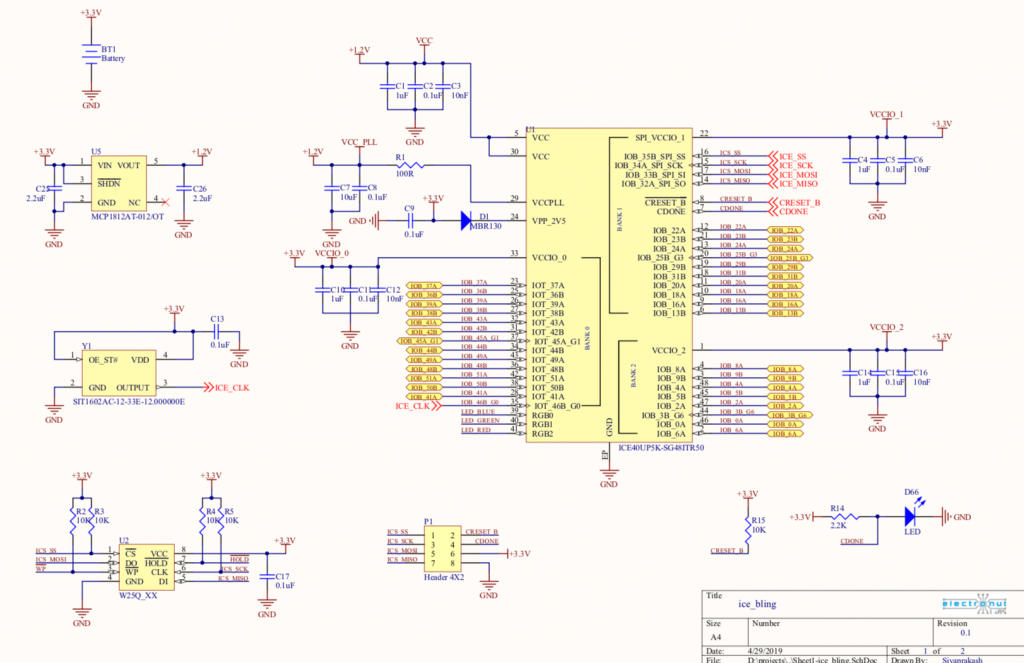Select the MBR130 diode D1 symbol
This screenshot has height=663, width=1024.
point(466,218)
